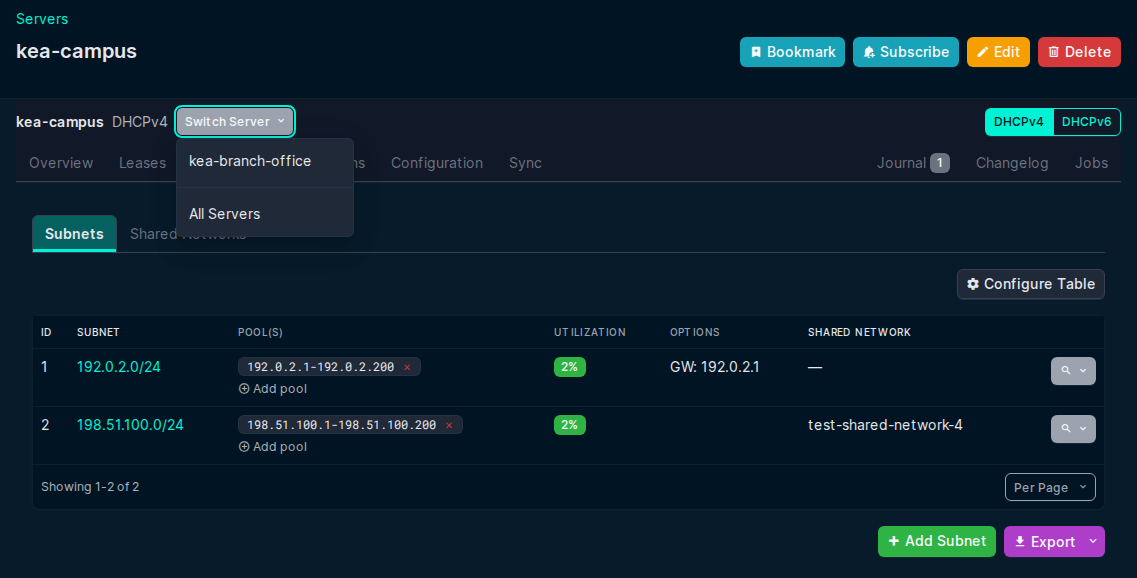Bookmark the kea-campus server
Viewport: 1137px width, 578px height.
pos(792,52)
